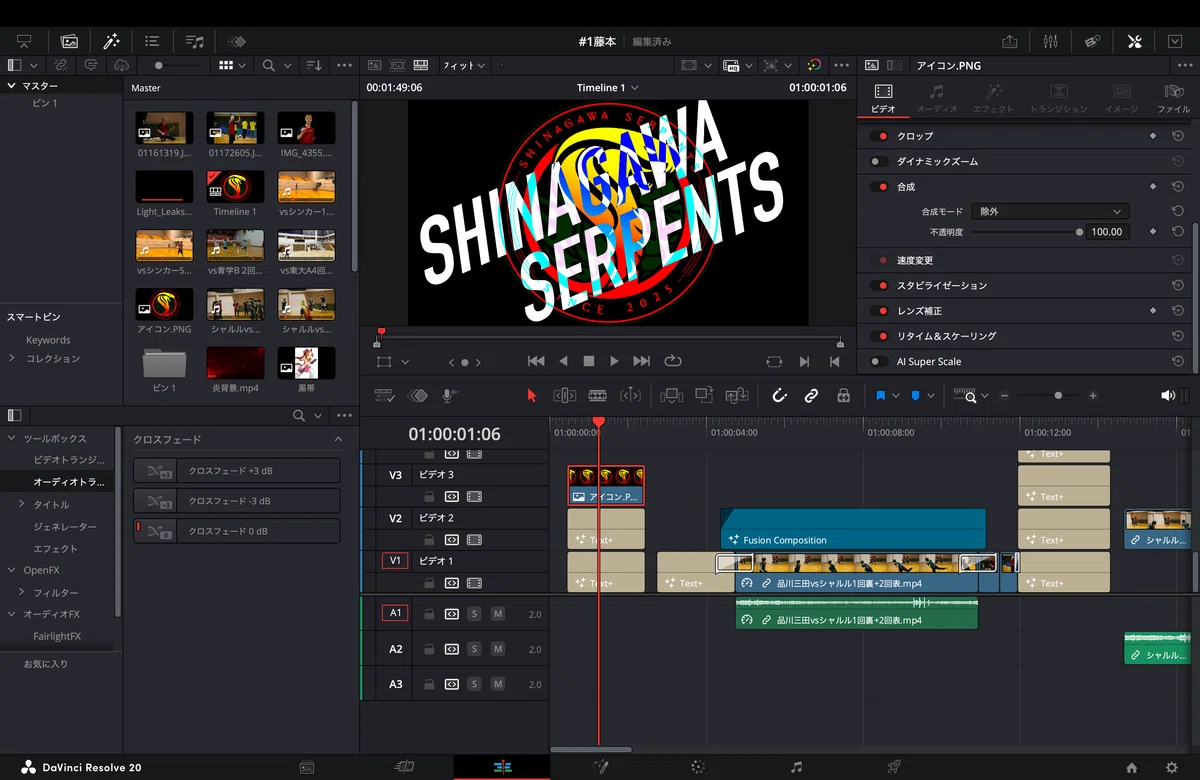Image resolution: width=1200 pixels, height=780 pixels.
Task: Click the 不透明度 value field 100.00
Action: pyautogui.click(x=1107, y=232)
